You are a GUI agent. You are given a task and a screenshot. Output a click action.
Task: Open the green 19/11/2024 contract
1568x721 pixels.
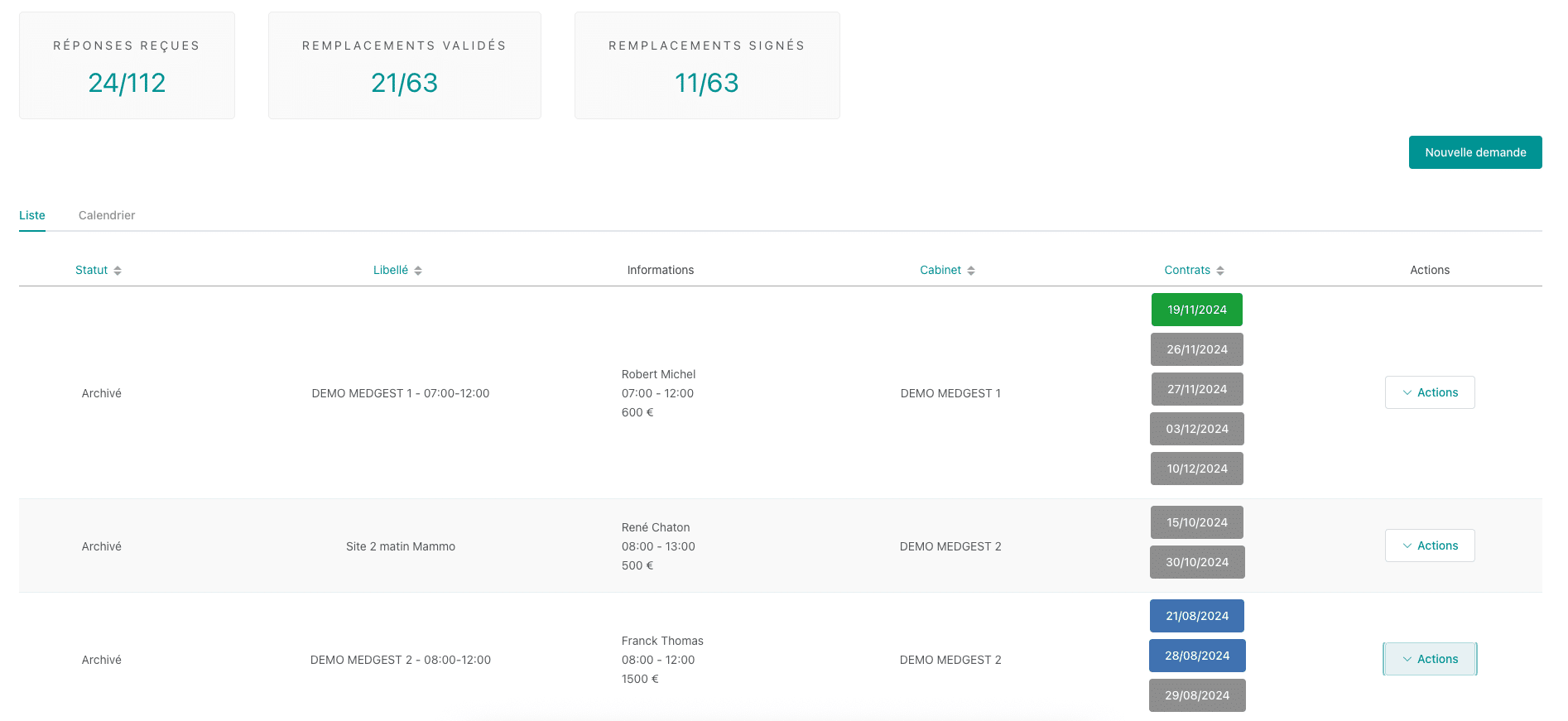(x=1196, y=310)
